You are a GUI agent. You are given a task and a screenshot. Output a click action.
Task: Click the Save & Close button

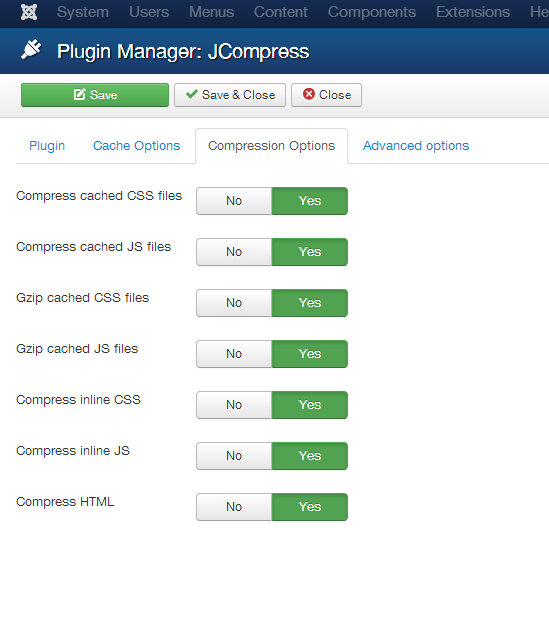(x=230, y=95)
